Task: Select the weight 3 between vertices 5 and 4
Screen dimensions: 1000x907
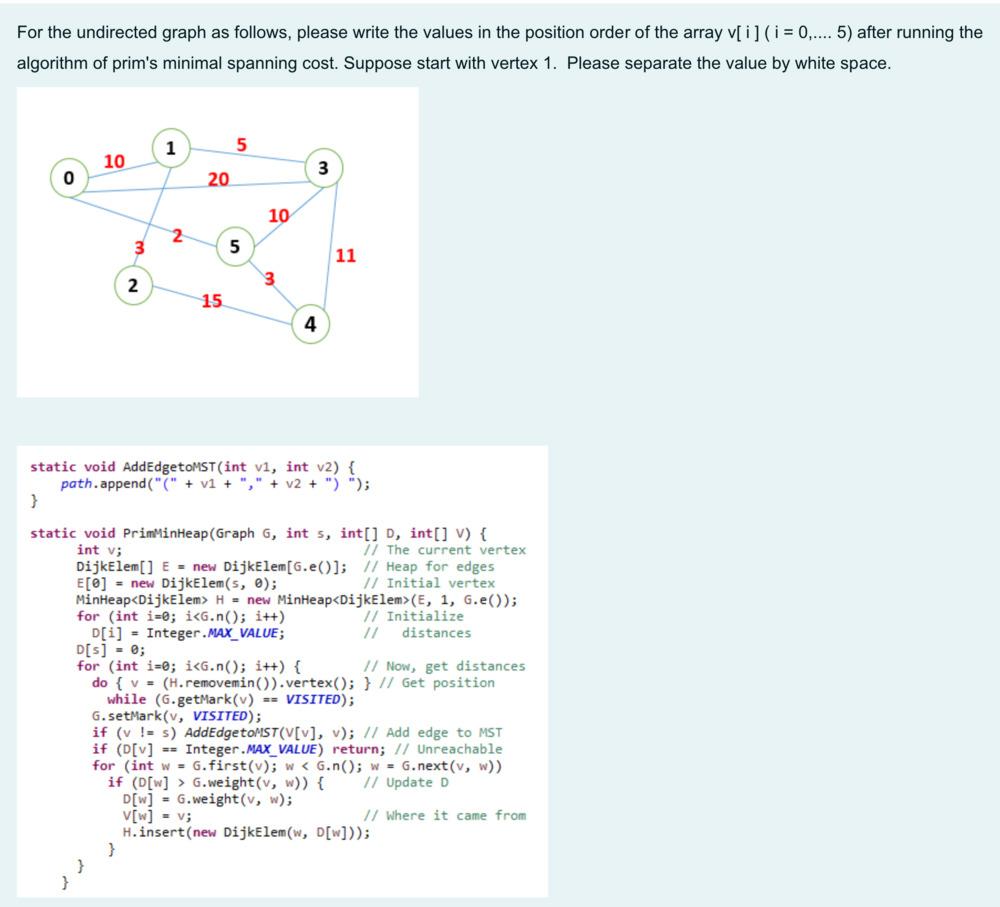Action: click(269, 276)
